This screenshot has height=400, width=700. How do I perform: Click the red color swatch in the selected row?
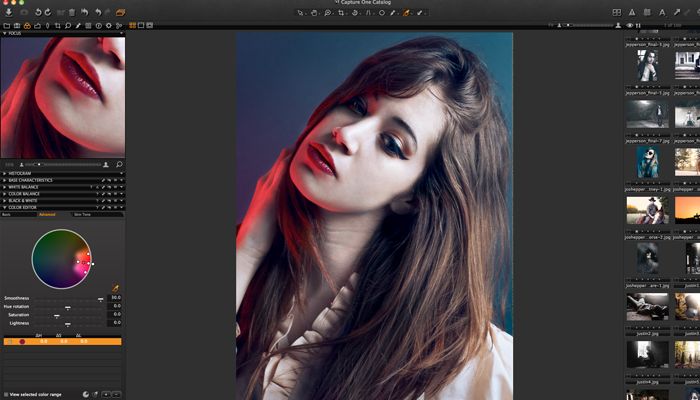click(22, 342)
